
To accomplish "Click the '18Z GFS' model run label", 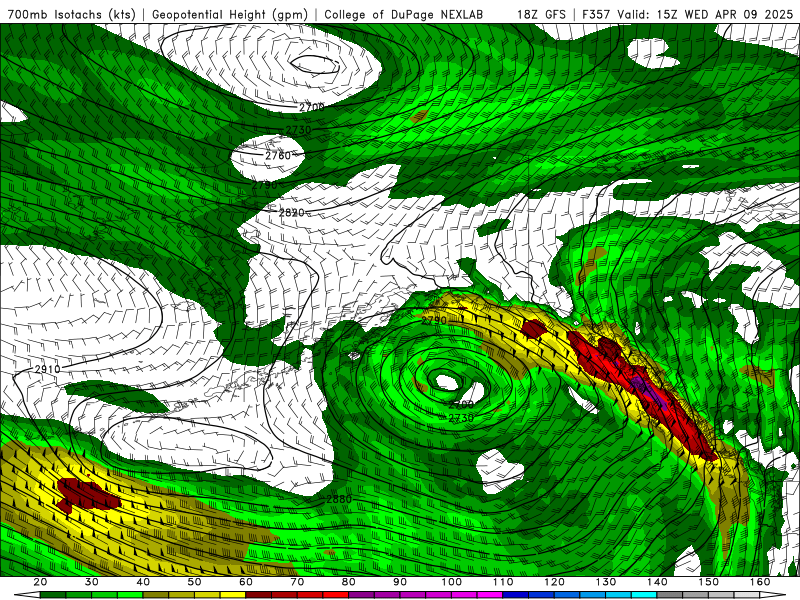I will (541, 14).
